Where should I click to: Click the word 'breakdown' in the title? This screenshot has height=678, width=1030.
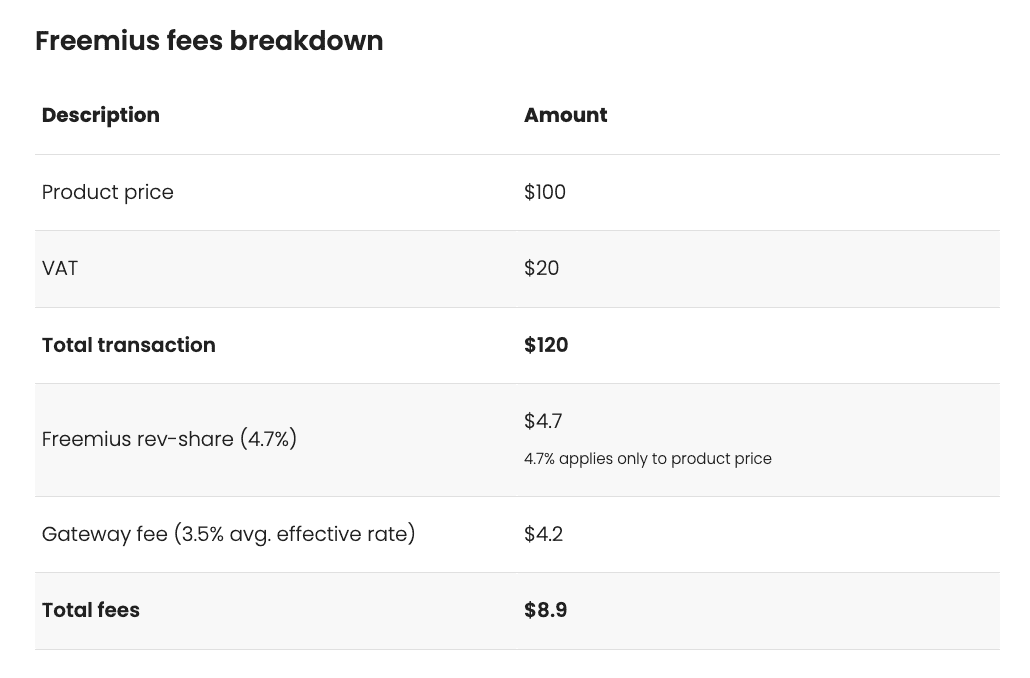coord(306,41)
